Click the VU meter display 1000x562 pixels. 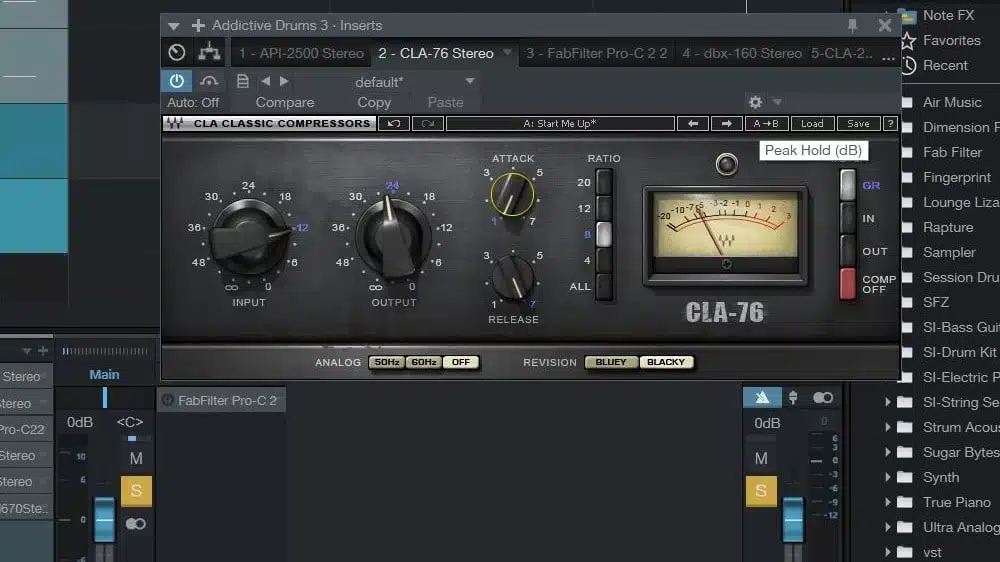725,234
